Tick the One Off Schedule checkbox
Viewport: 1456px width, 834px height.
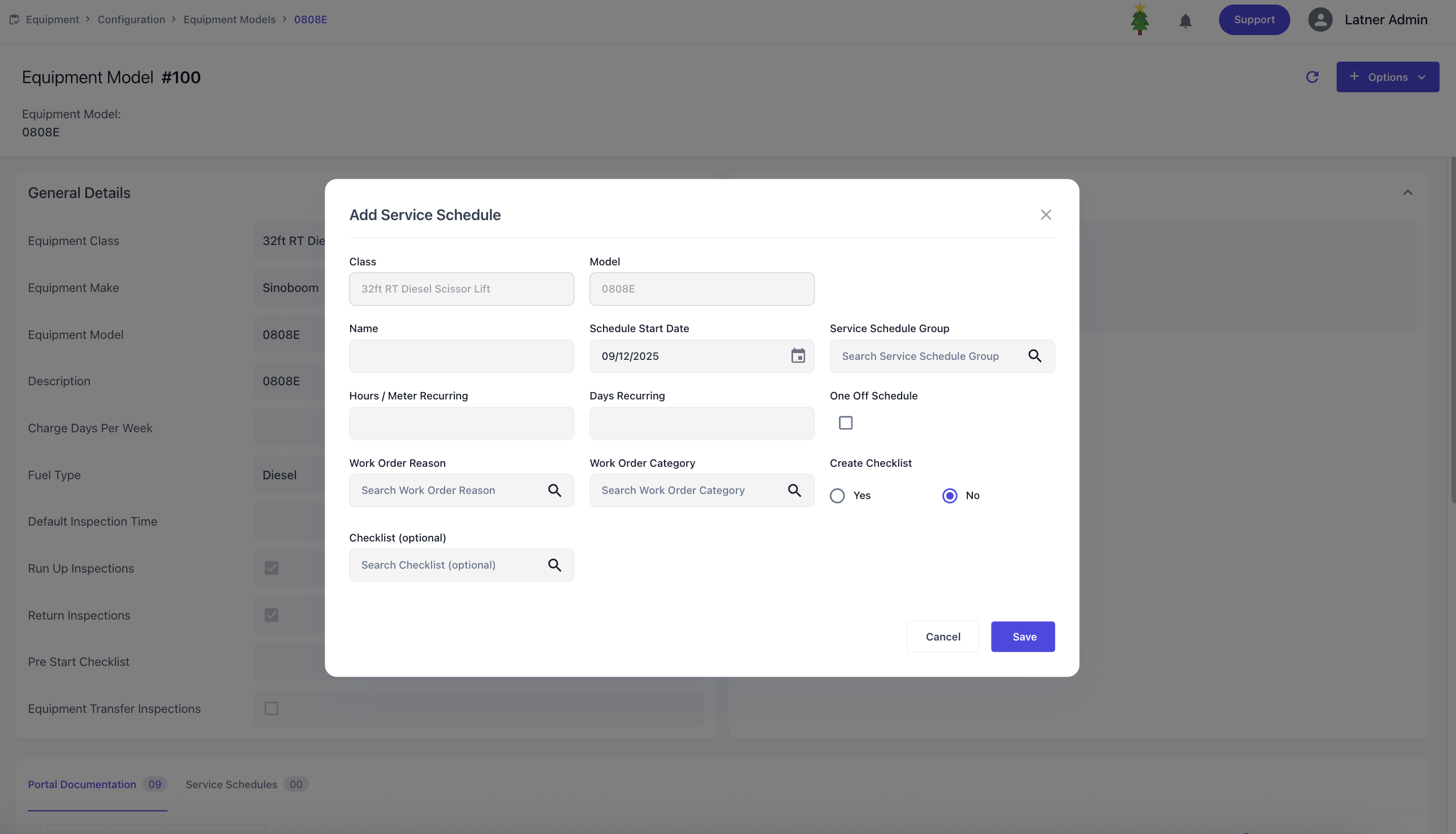(x=845, y=423)
